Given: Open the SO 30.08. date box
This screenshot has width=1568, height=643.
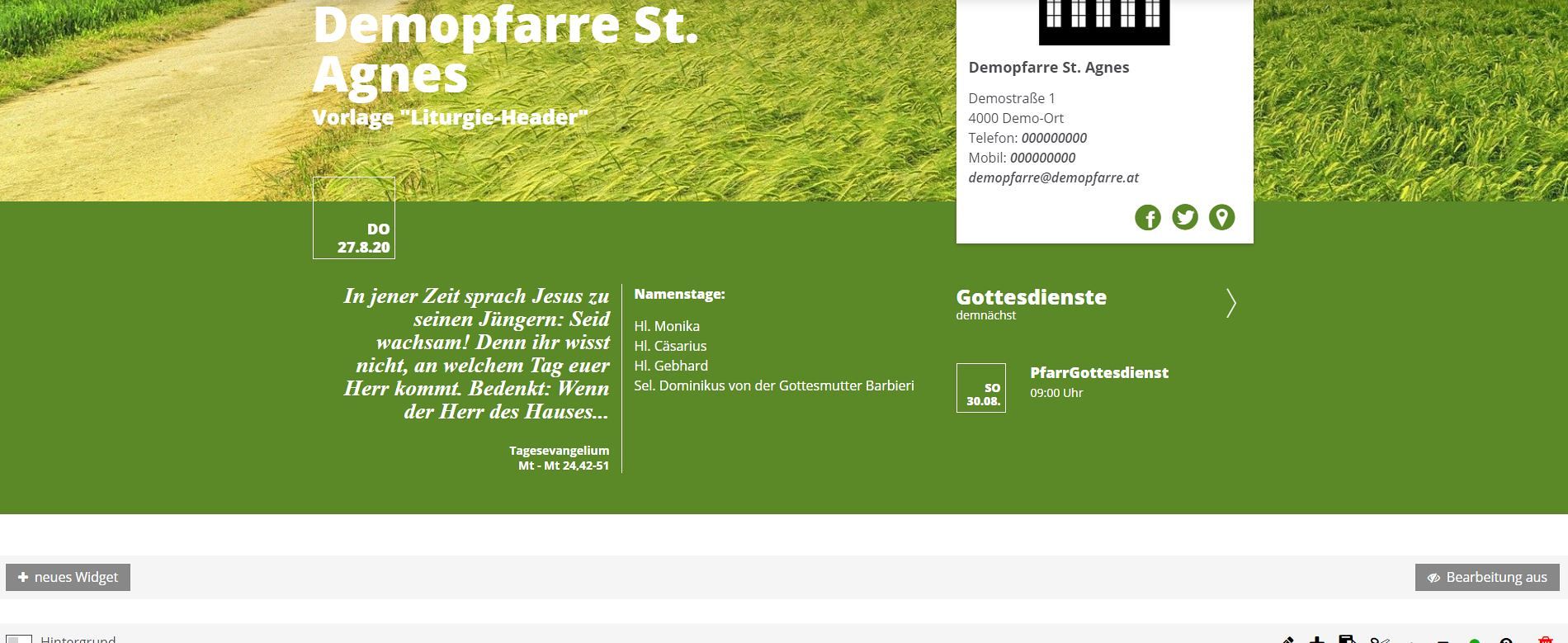Looking at the screenshot, I should pyautogui.click(x=980, y=388).
